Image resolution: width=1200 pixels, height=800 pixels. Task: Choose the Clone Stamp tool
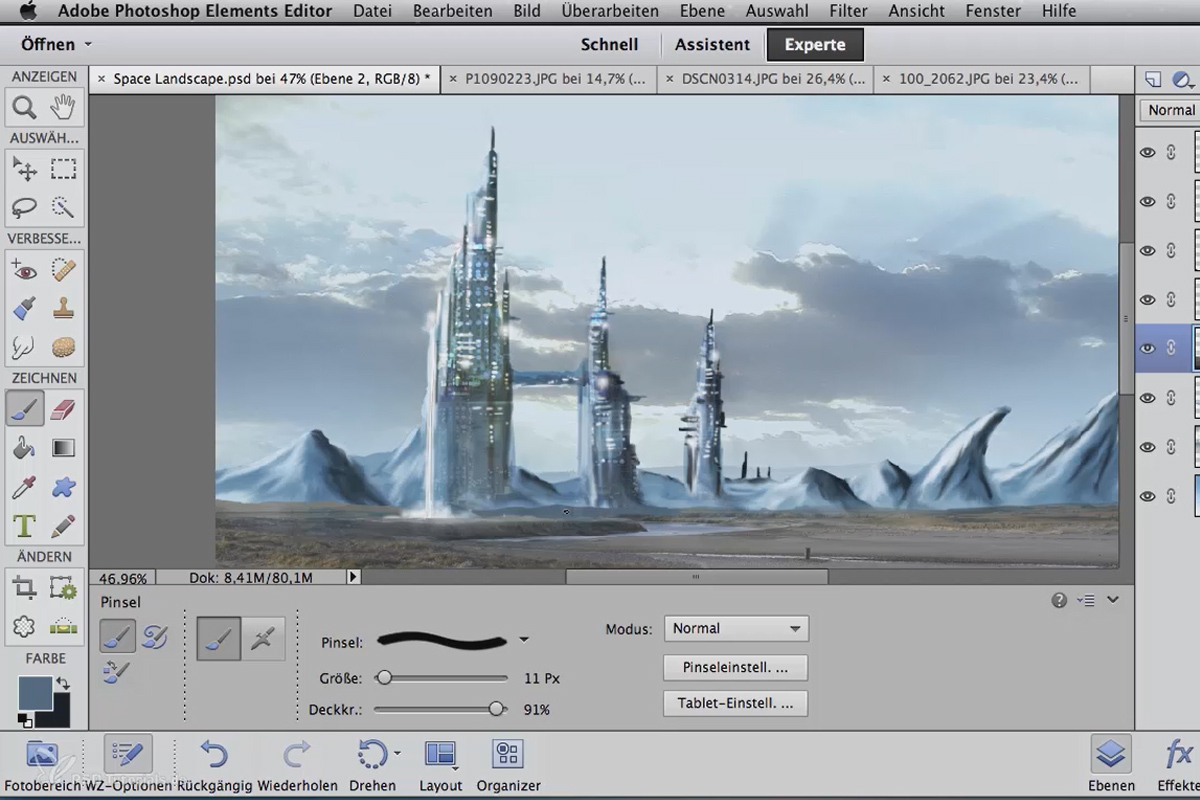pos(63,308)
